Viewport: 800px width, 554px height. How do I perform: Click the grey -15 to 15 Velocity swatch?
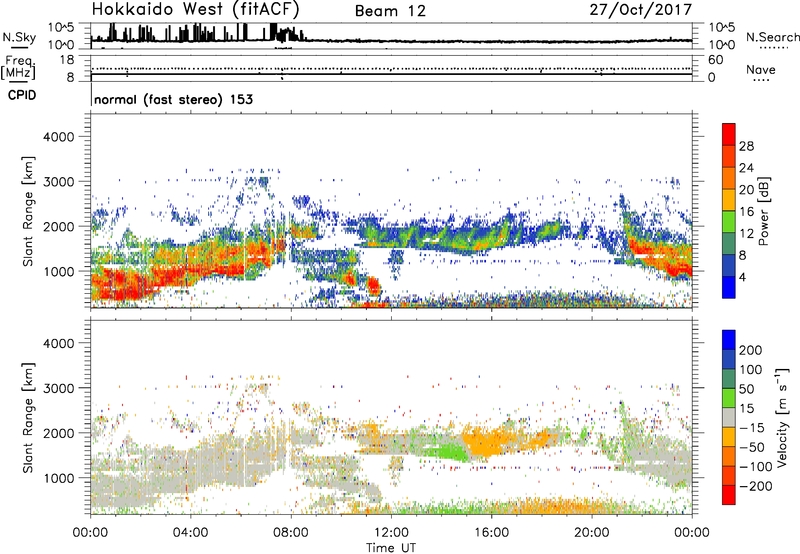click(729, 417)
